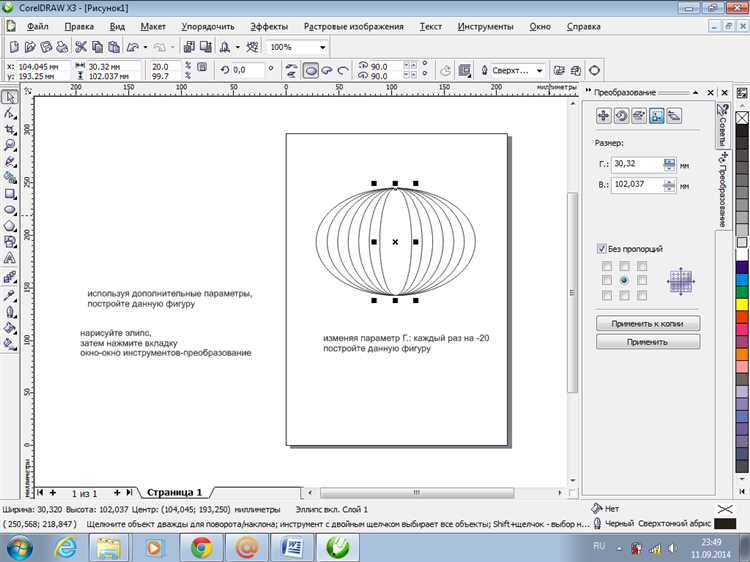Open the Undo history dropdown arrow

(x=146, y=47)
